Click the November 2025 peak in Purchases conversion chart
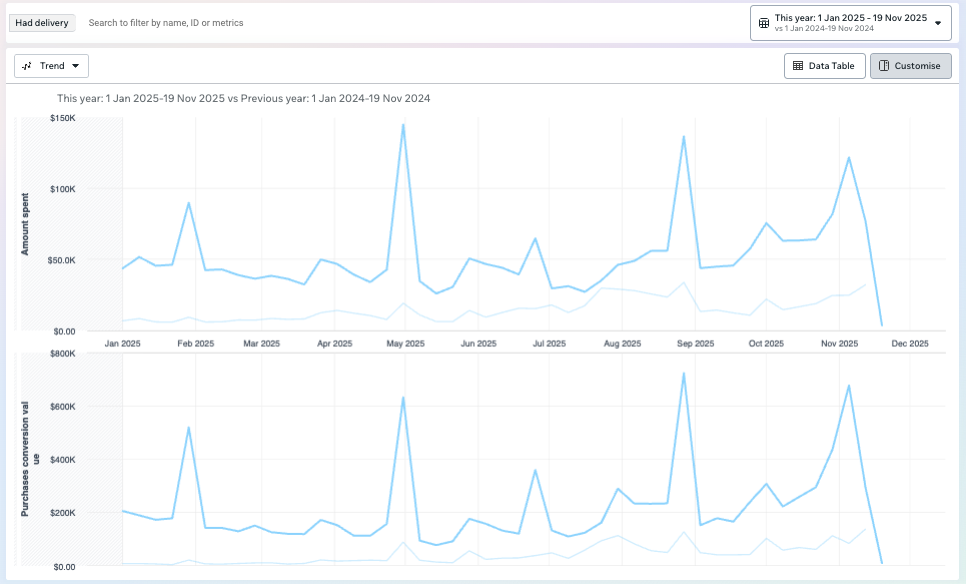Viewport: 966px width, 584px height. point(849,385)
